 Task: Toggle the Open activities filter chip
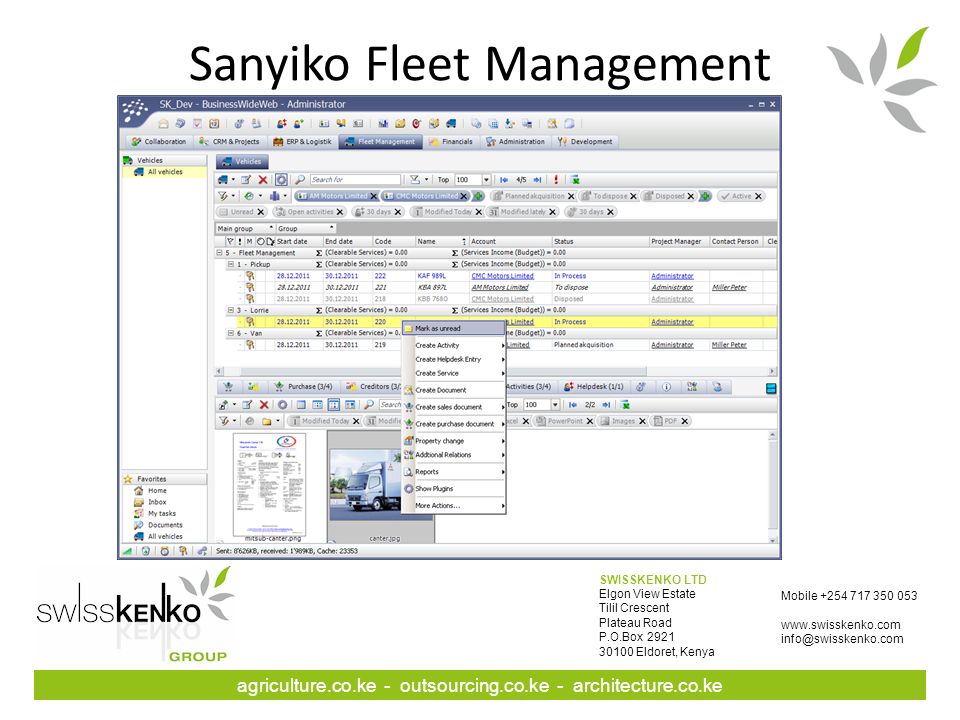pyautogui.click(x=309, y=212)
